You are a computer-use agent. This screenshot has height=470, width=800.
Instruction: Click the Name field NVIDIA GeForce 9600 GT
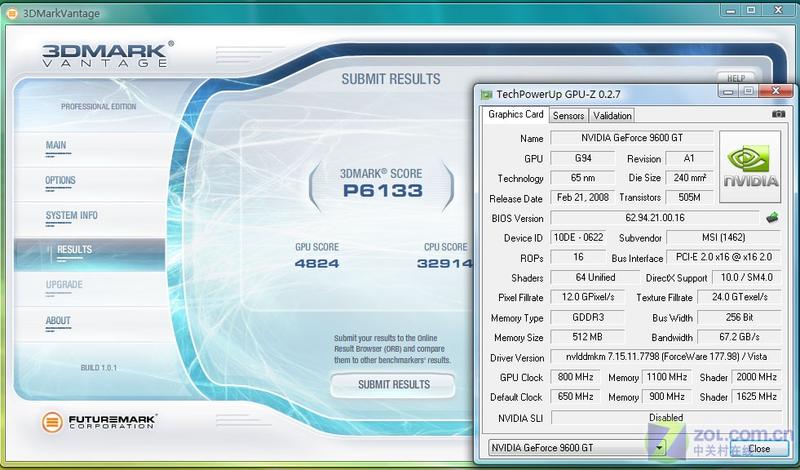click(632, 138)
